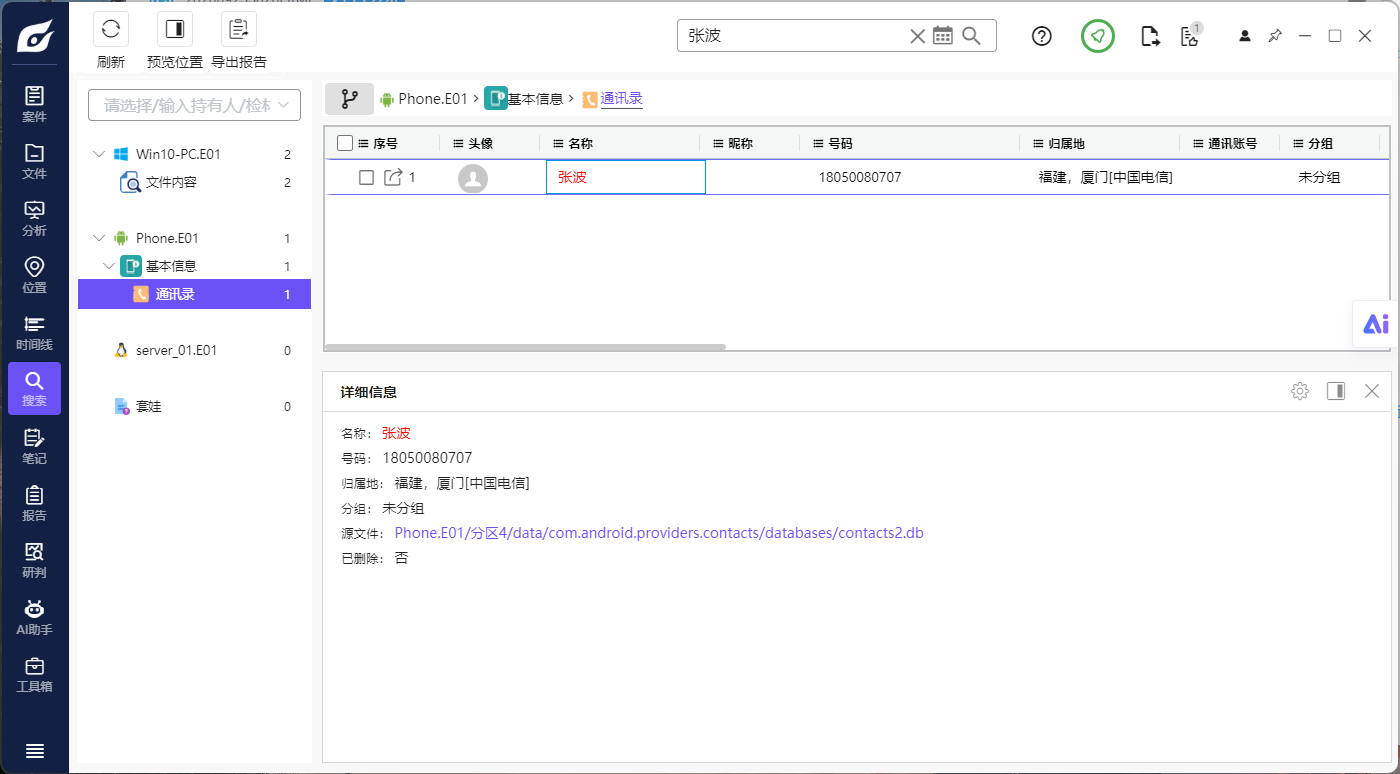
Task: Open the holder/examiner selection dropdown
Action: pos(194,105)
